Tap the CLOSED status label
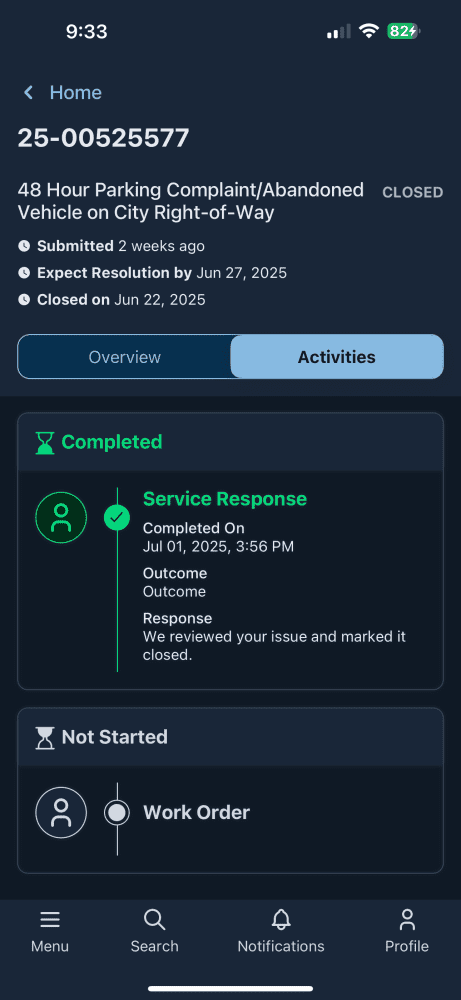The image size is (461, 1000). (413, 193)
